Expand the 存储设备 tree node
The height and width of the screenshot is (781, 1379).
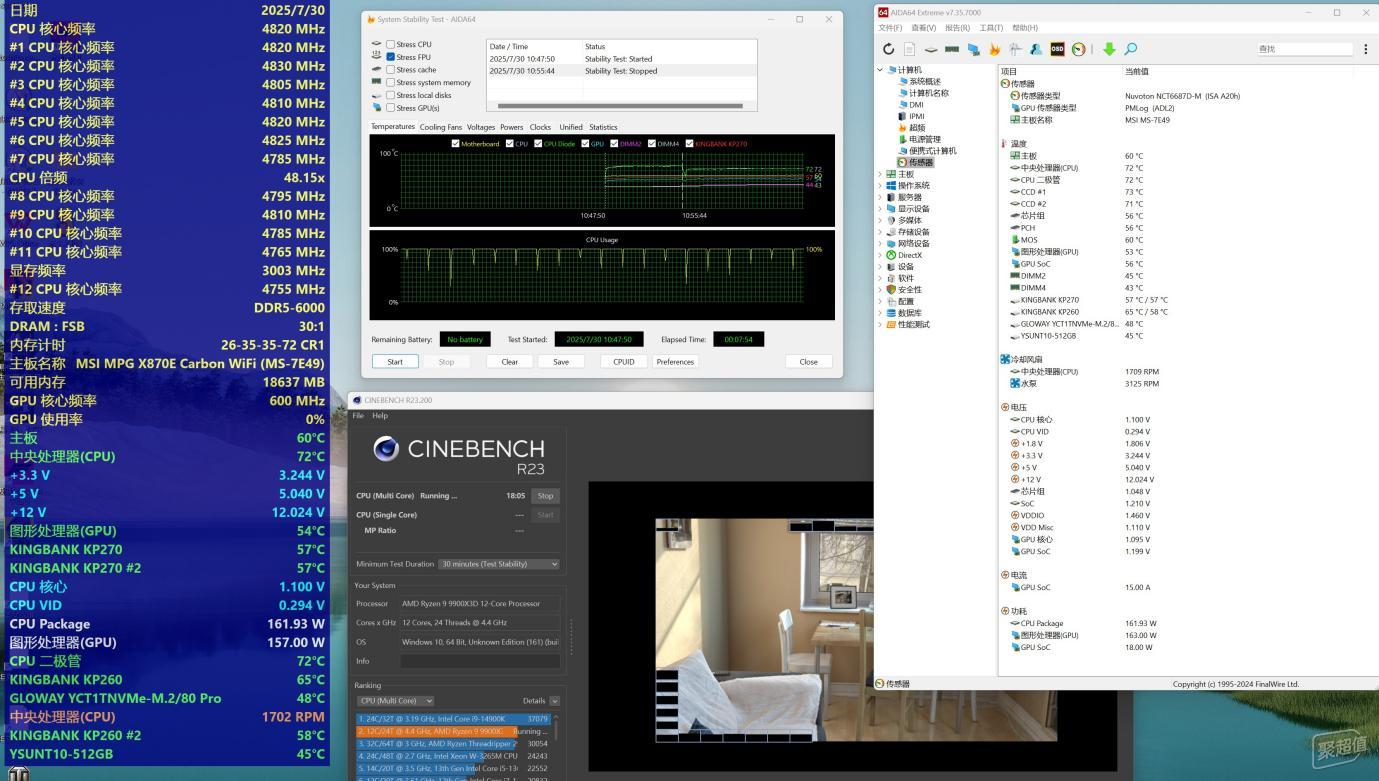880,232
